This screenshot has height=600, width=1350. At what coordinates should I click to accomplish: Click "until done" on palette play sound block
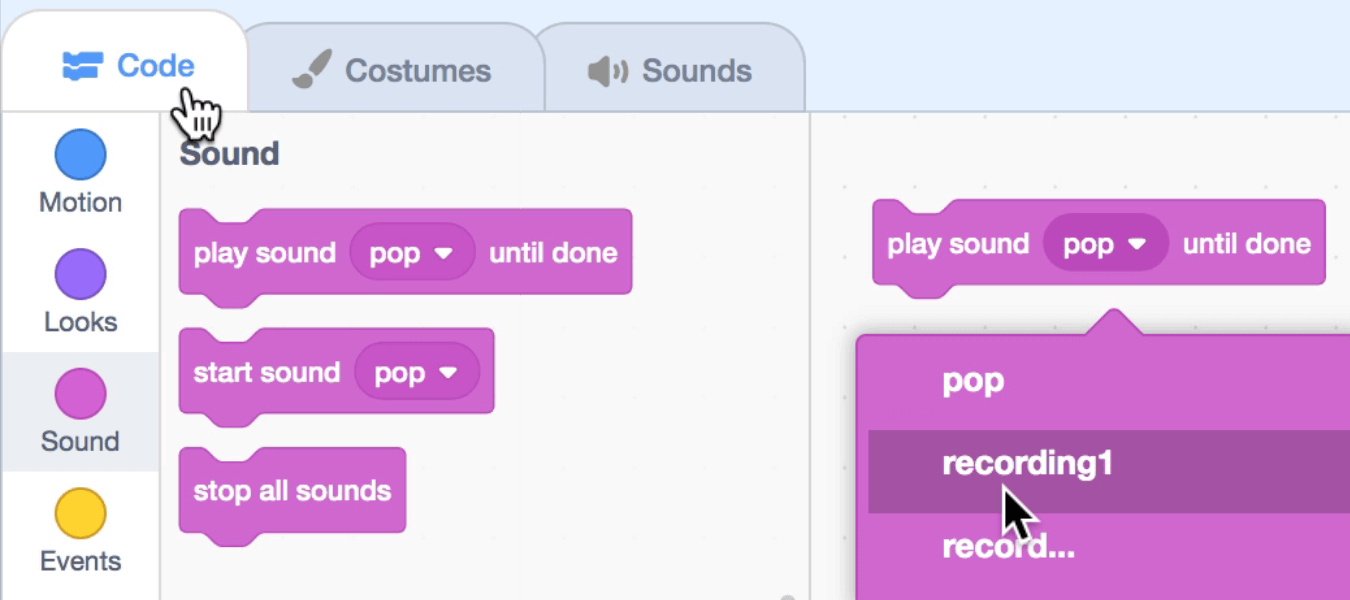[x=553, y=253]
